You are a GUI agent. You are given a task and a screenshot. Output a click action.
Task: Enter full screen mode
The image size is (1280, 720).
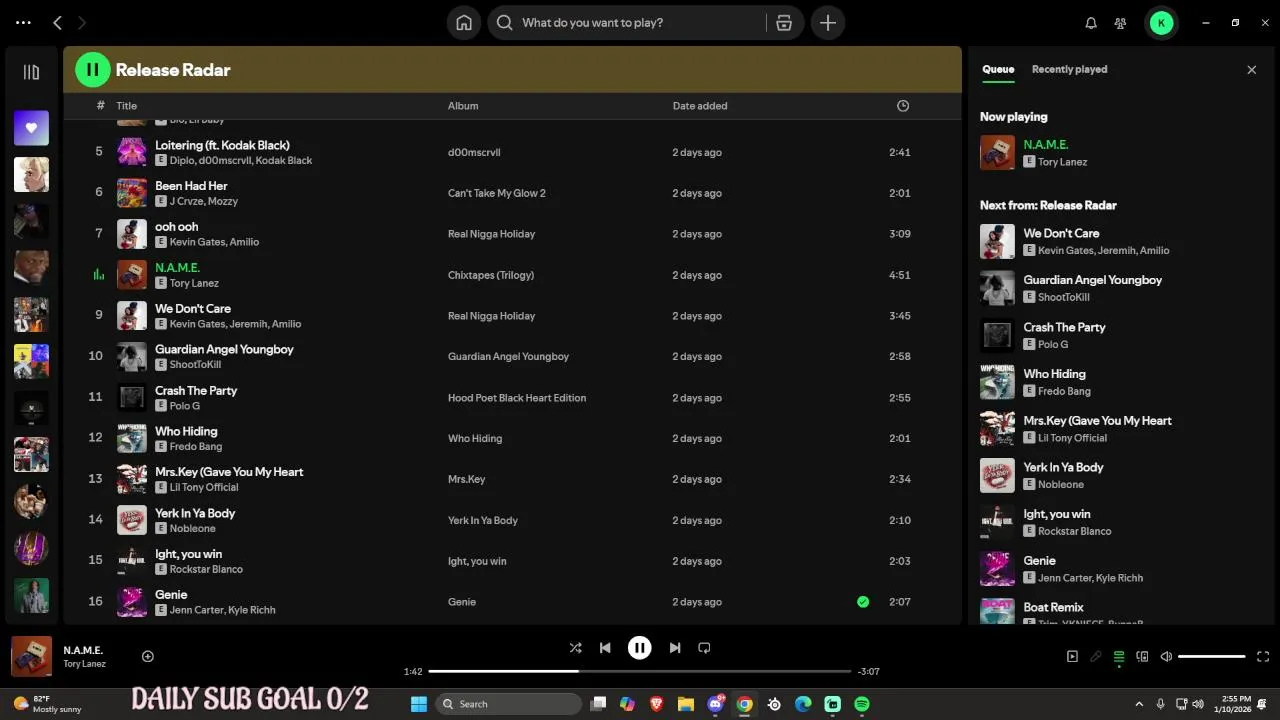coord(1263,657)
